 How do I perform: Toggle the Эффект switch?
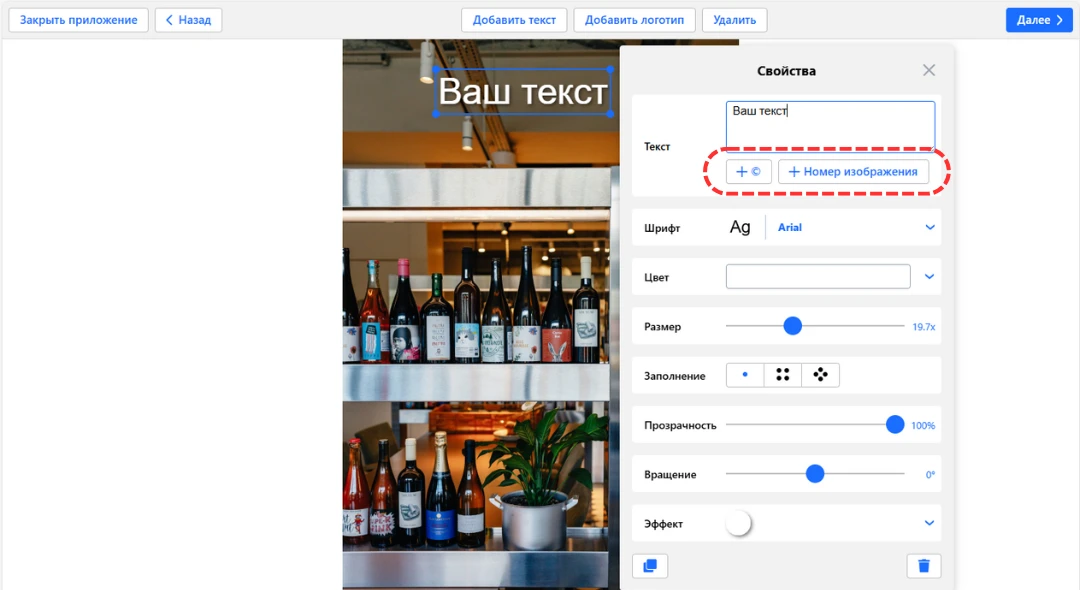point(739,523)
